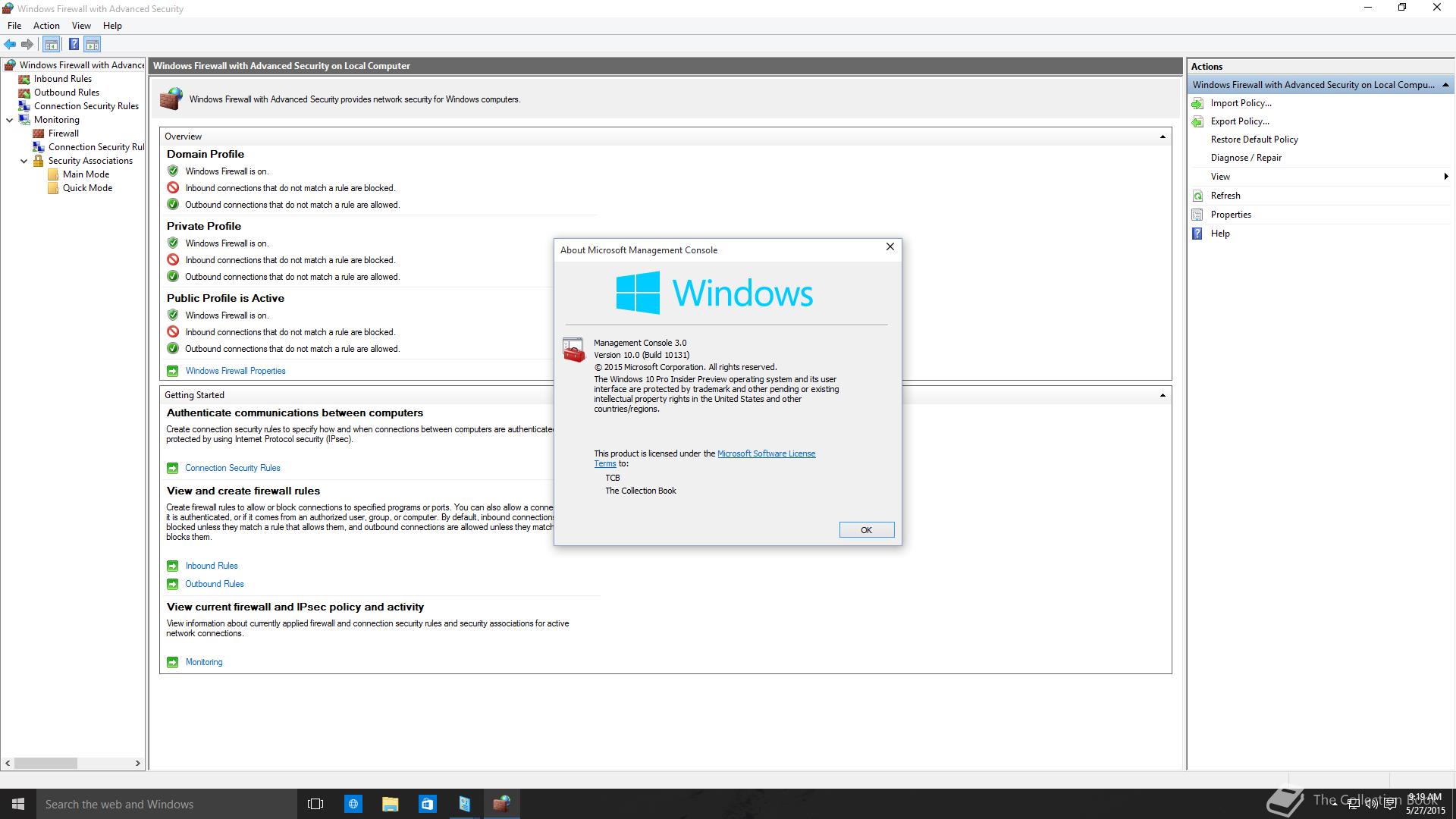Click scroll right arrow in tree pane

(x=138, y=763)
